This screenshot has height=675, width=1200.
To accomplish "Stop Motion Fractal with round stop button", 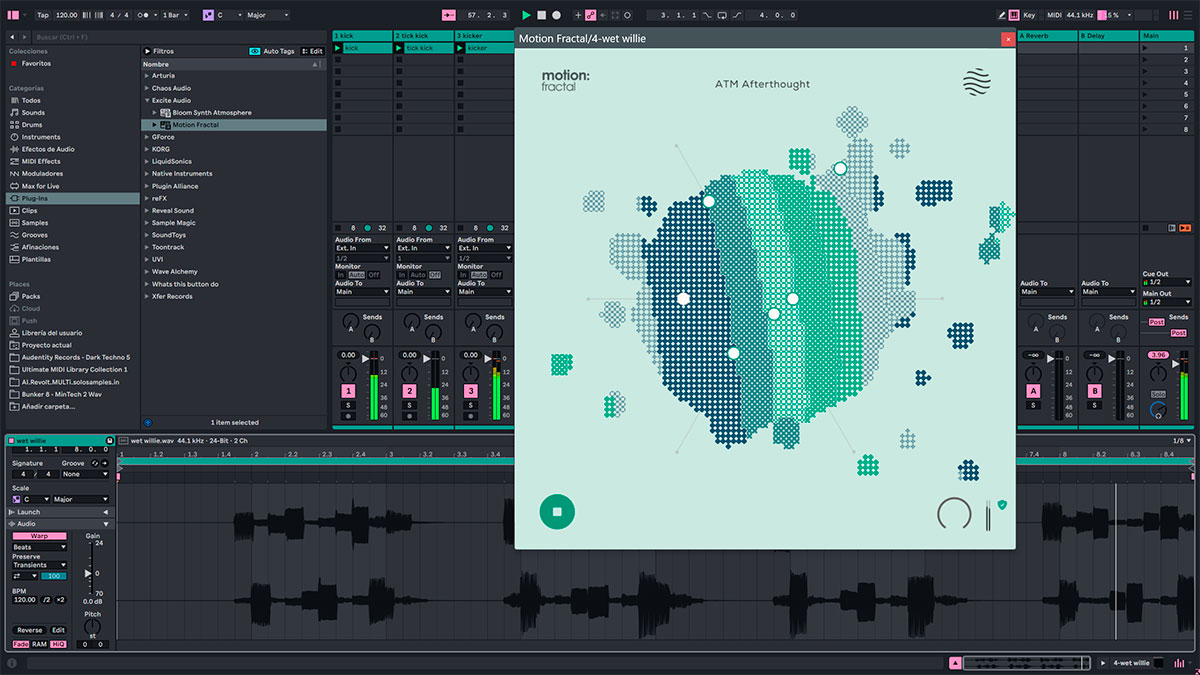I will tap(557, 511).
